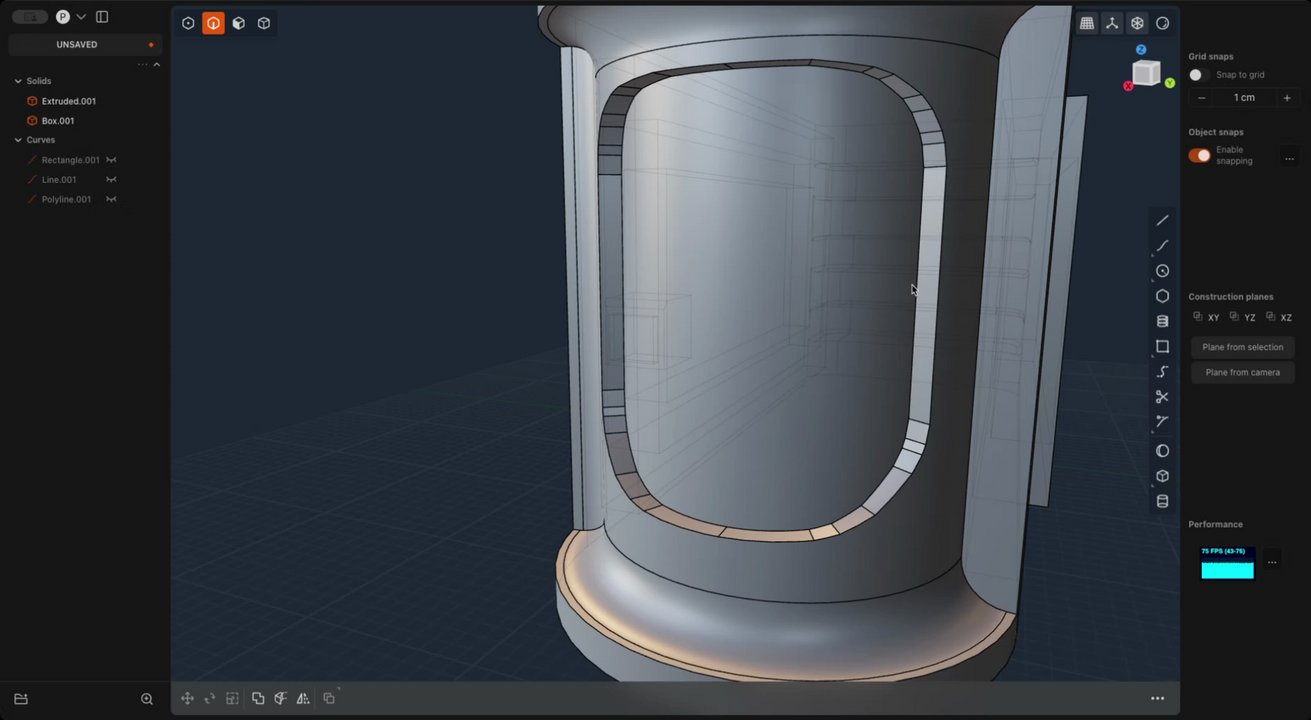The width and height of the screenshot is (1311, 720).
Task: Open the folder icon in sidebar footer
Action: click(21, 699)
